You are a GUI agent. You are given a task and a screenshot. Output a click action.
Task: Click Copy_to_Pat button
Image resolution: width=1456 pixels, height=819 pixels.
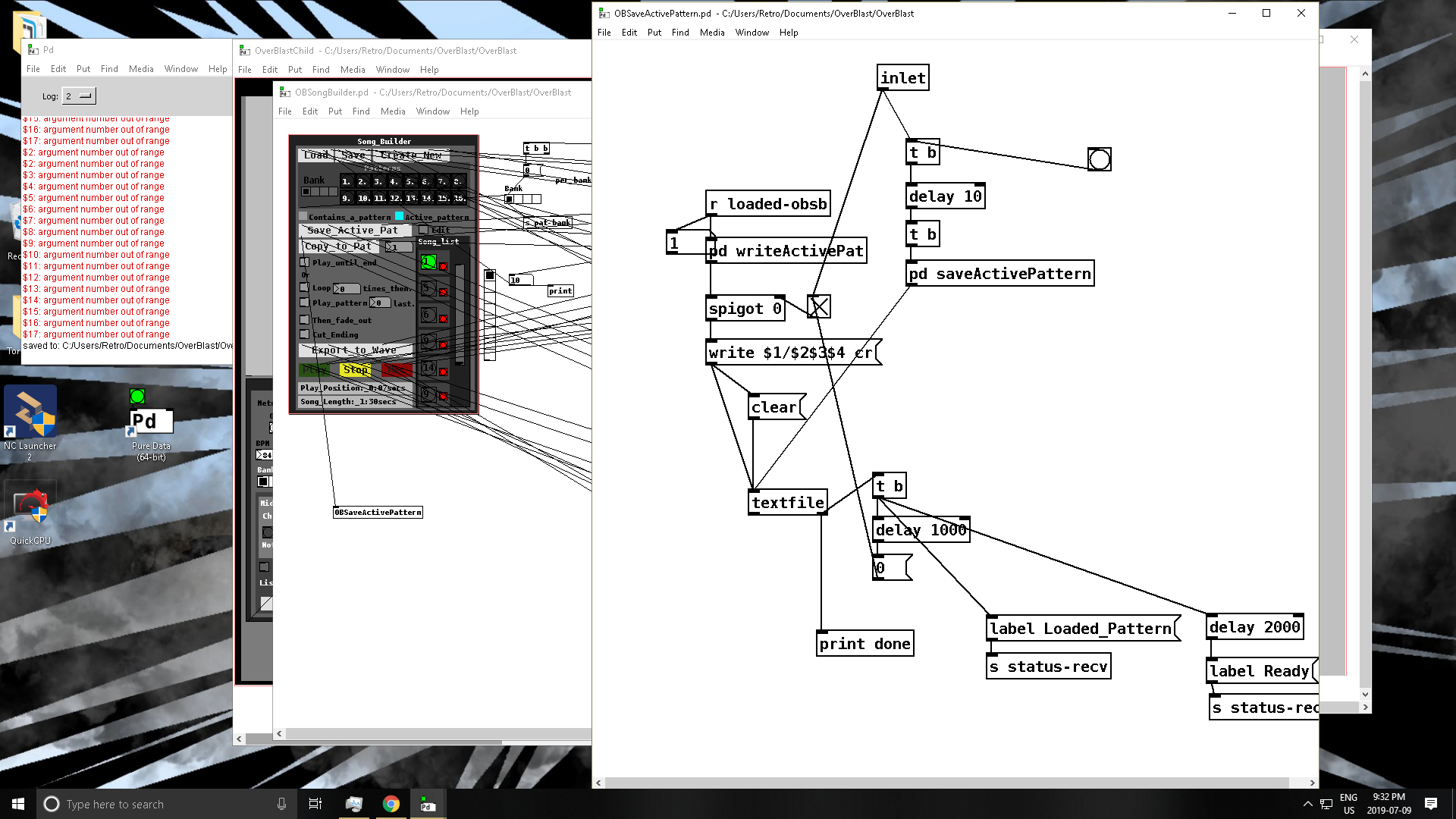[340, 246]
